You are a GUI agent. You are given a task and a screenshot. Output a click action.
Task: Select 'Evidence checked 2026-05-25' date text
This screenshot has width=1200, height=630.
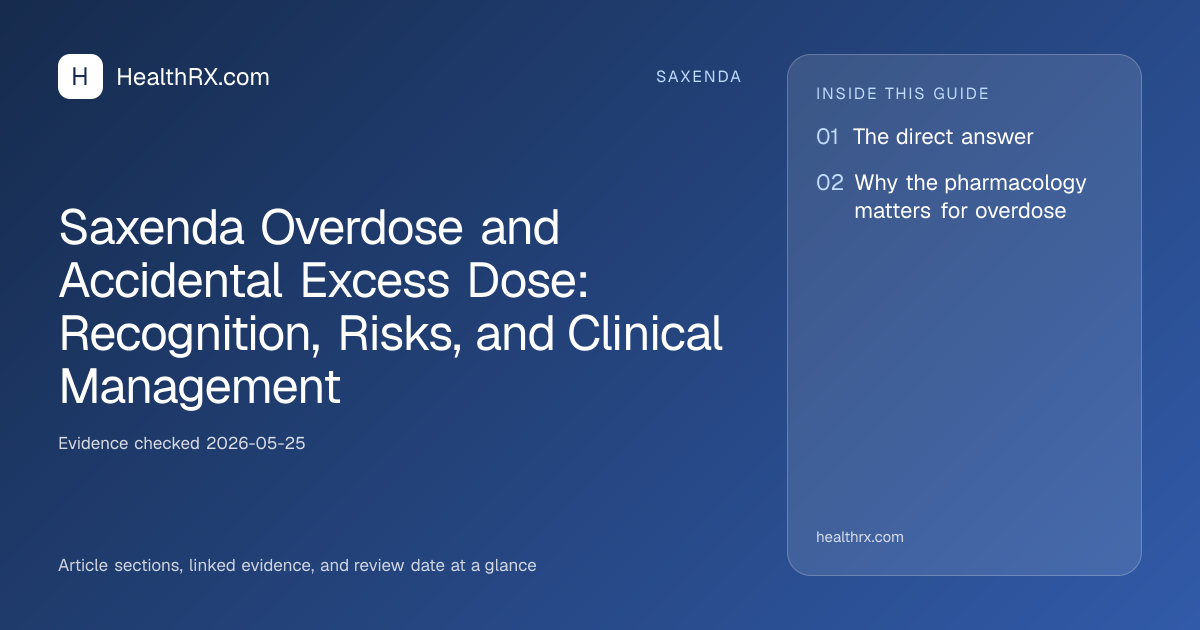click(x=182, y=443)
